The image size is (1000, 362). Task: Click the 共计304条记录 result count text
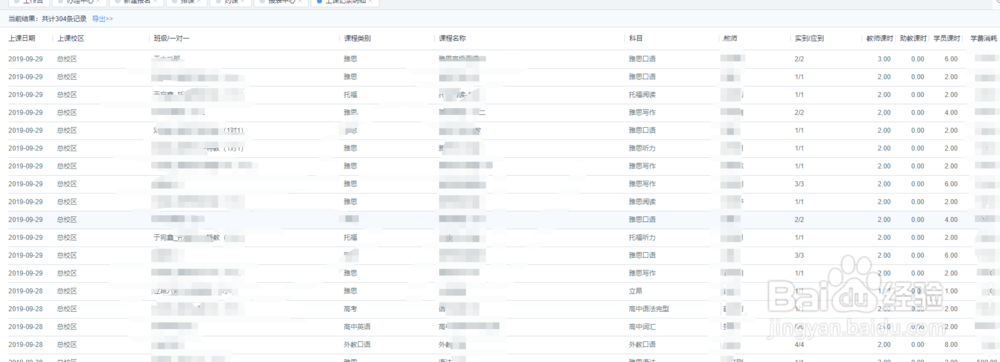(64, 19)
